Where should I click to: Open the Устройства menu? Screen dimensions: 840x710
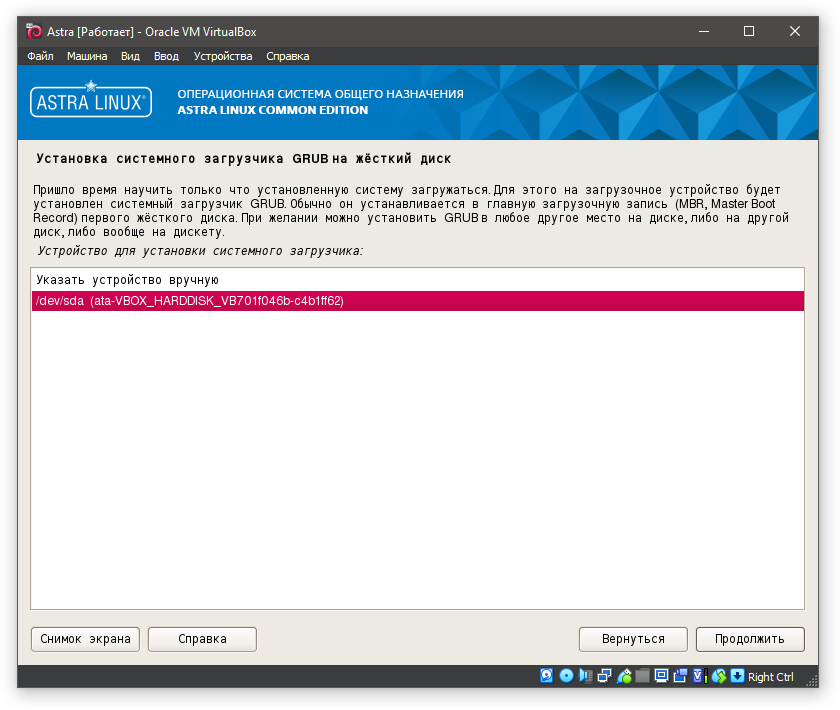click(x=223, y=56)
